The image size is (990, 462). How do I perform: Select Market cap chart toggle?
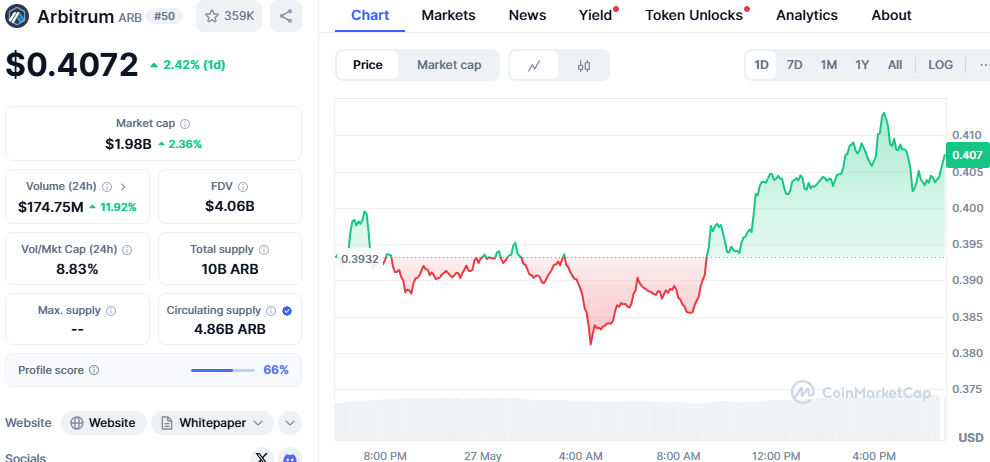[x=449, y=65]
